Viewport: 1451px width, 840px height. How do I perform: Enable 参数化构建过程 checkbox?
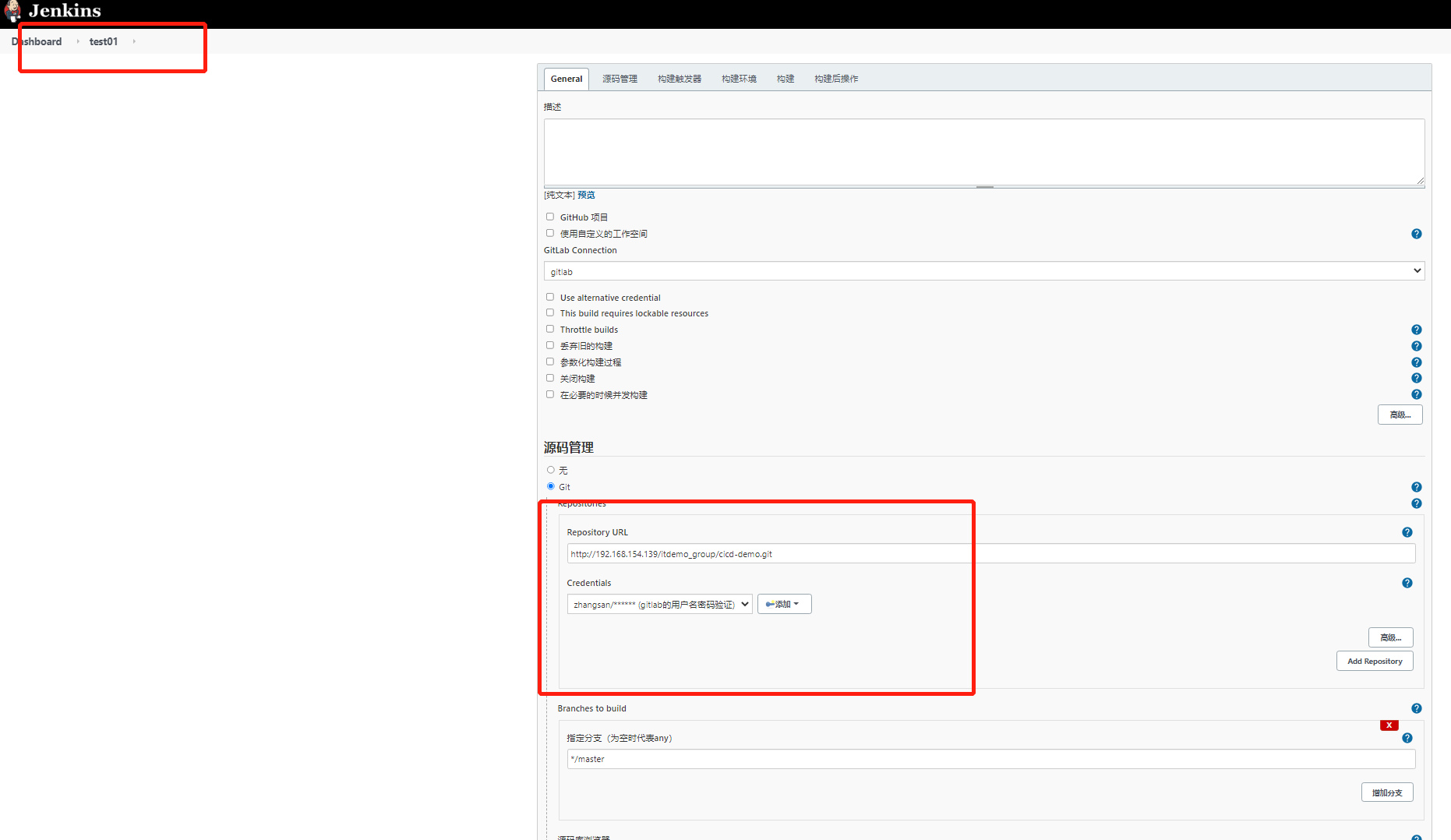tap(550, 362)
